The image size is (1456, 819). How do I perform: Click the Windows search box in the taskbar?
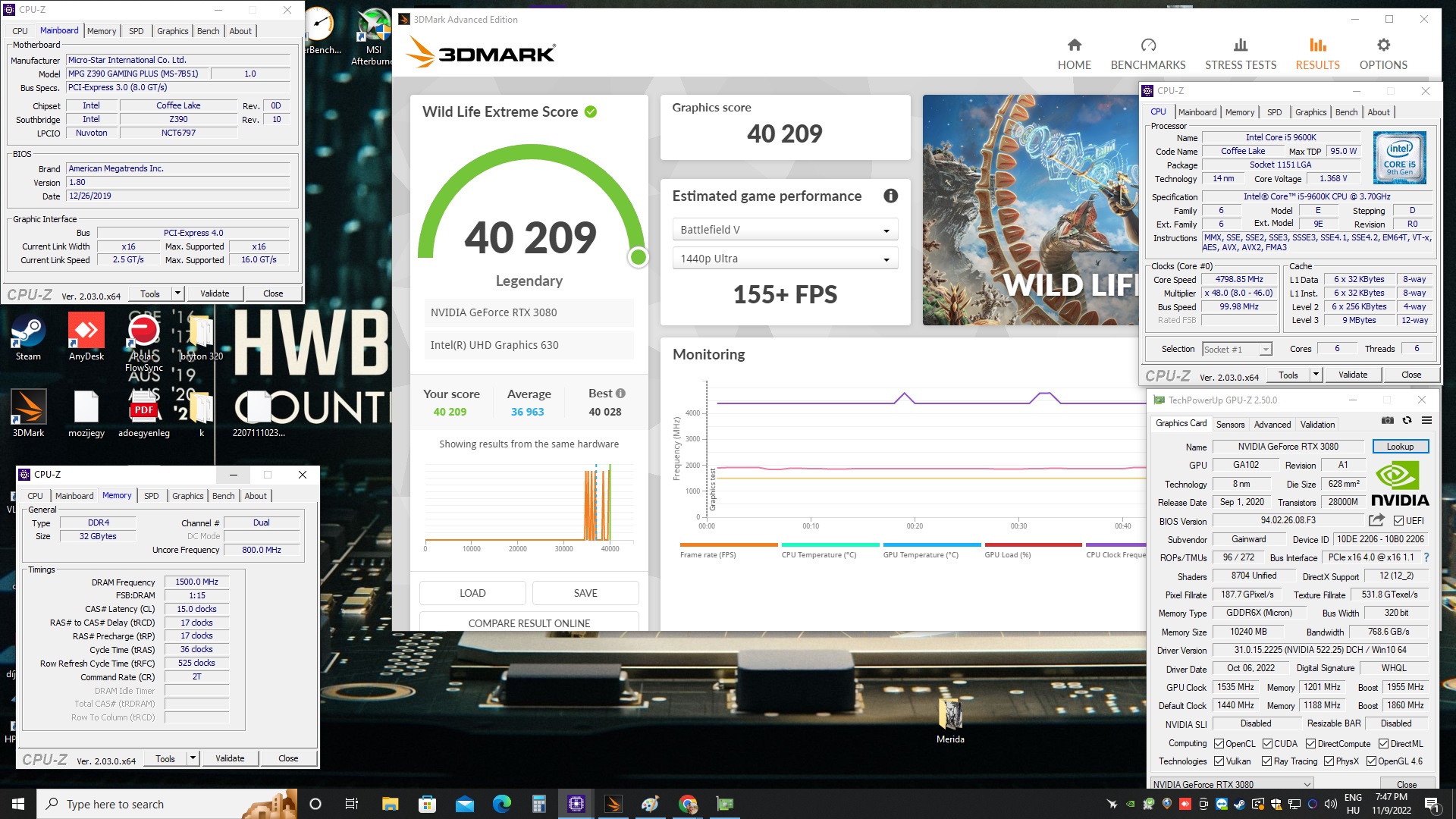coord(167,804)
